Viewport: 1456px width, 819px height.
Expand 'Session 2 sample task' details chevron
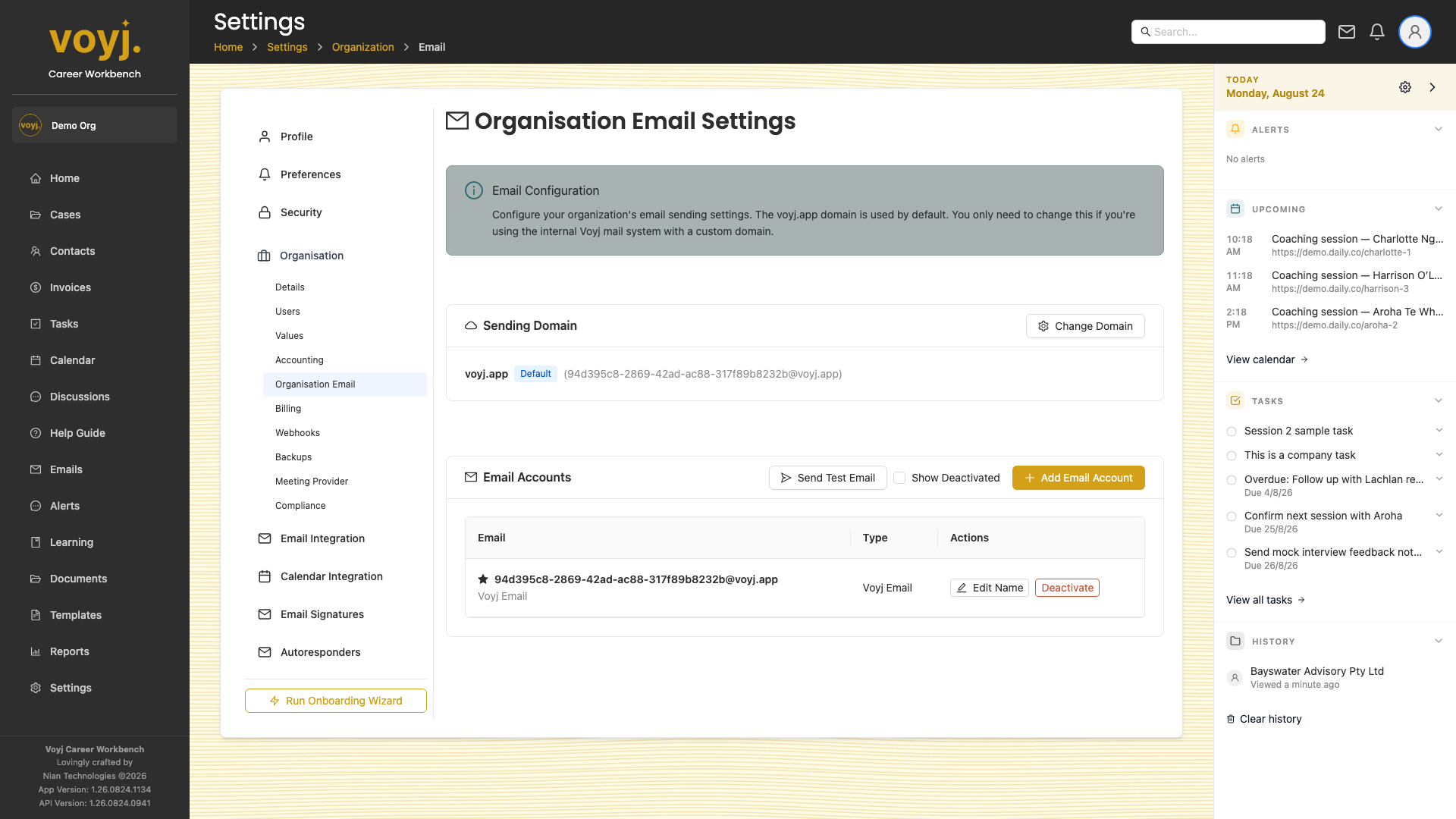pyautogui.click(x=1439, y=430)
